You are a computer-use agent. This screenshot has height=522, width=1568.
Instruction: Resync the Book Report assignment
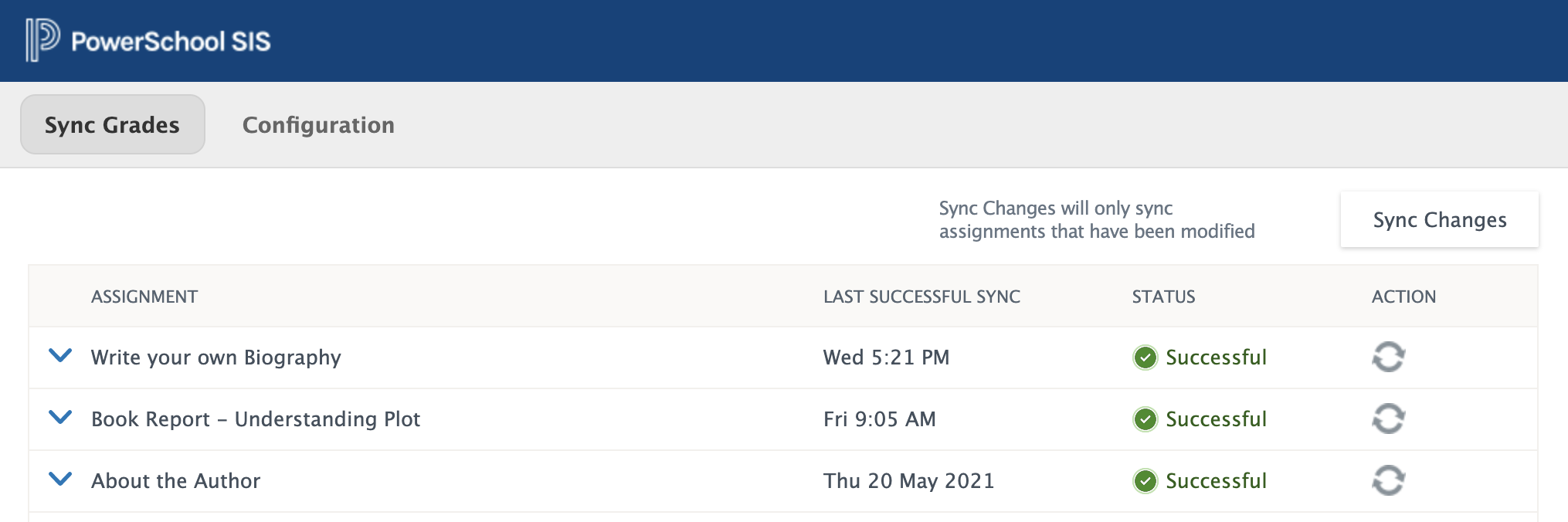pyautogui.click(x=1388, y=419)
